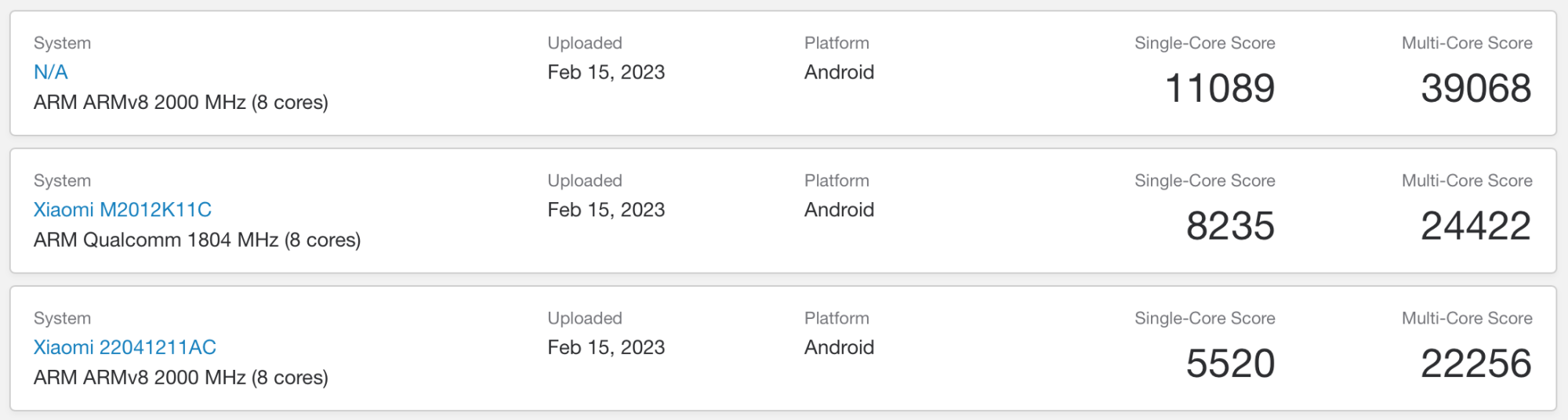
Task: Click the Multi-Core Score label above 39068
Action: [x=1466, y=43]
